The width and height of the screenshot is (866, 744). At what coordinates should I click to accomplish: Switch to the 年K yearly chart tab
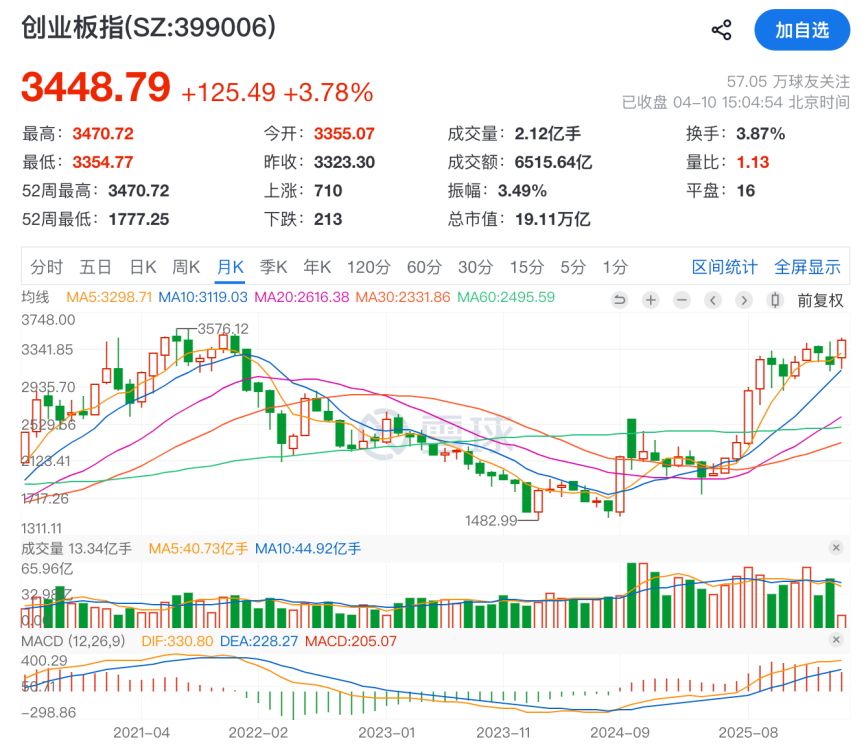pyautogui.click(x=317, y=267)
